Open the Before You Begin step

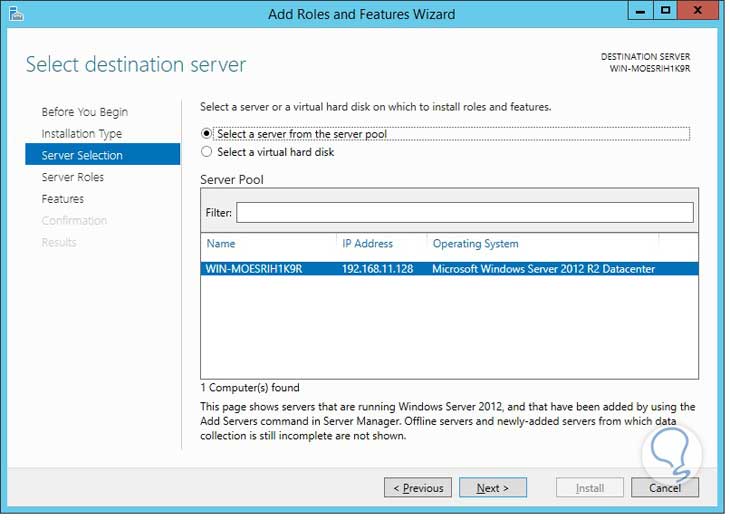84,112
